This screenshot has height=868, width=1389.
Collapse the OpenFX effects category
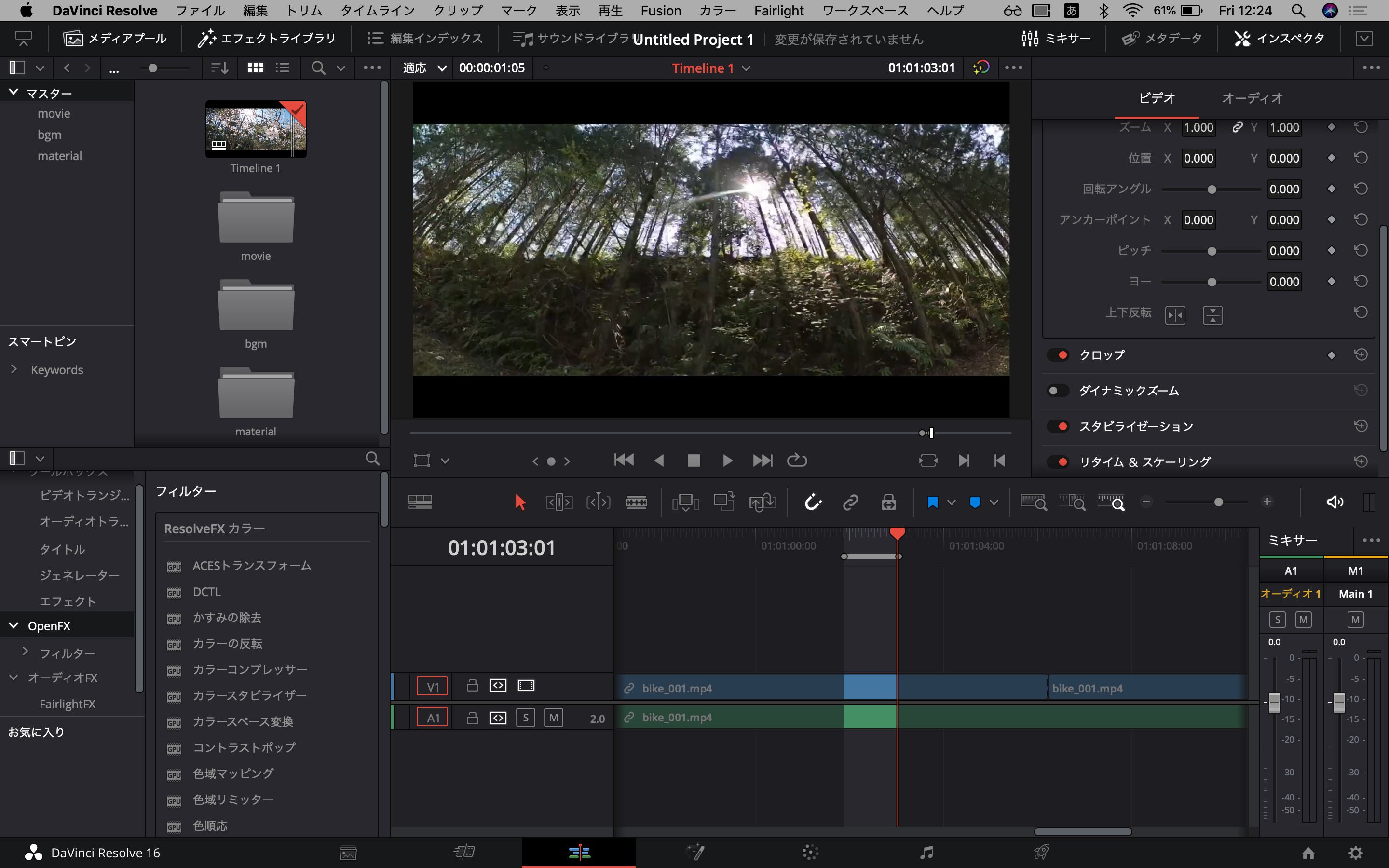(14, 625)
